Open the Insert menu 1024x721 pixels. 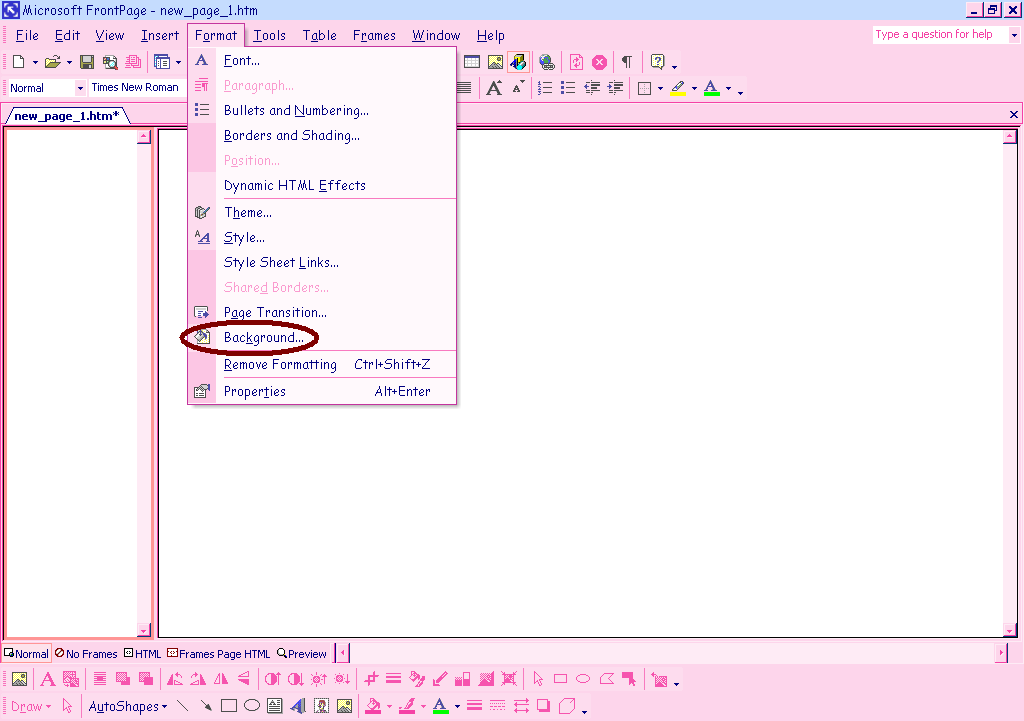coord(159,36)
